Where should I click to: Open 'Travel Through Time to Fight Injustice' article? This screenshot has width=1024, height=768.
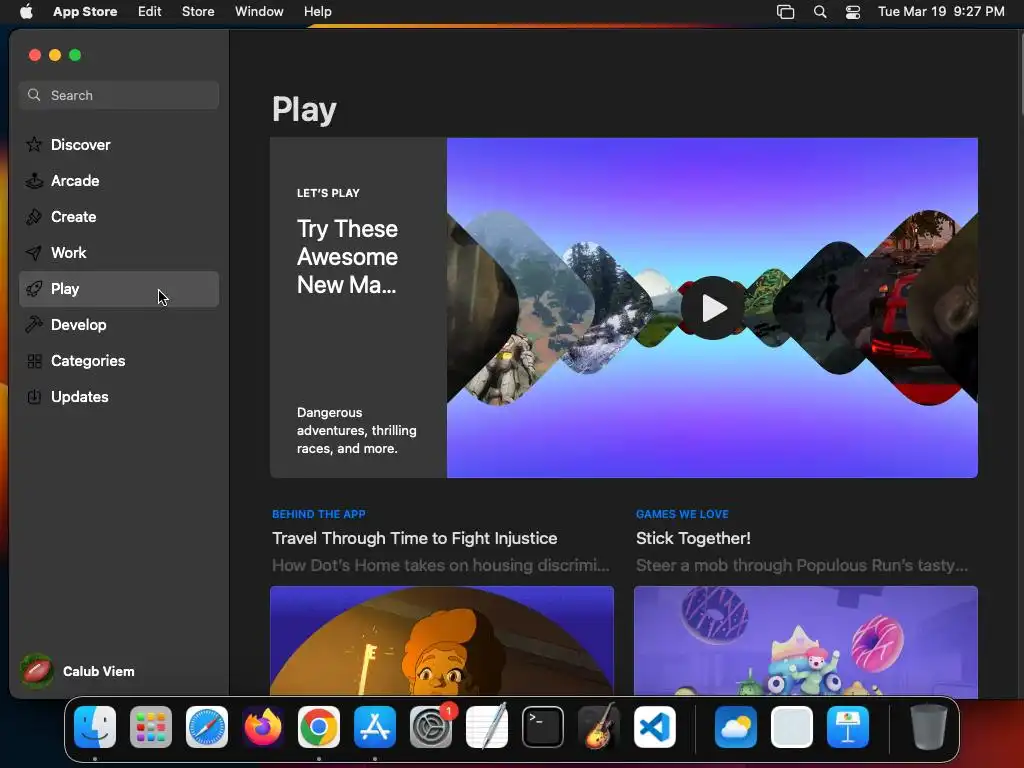415,538
